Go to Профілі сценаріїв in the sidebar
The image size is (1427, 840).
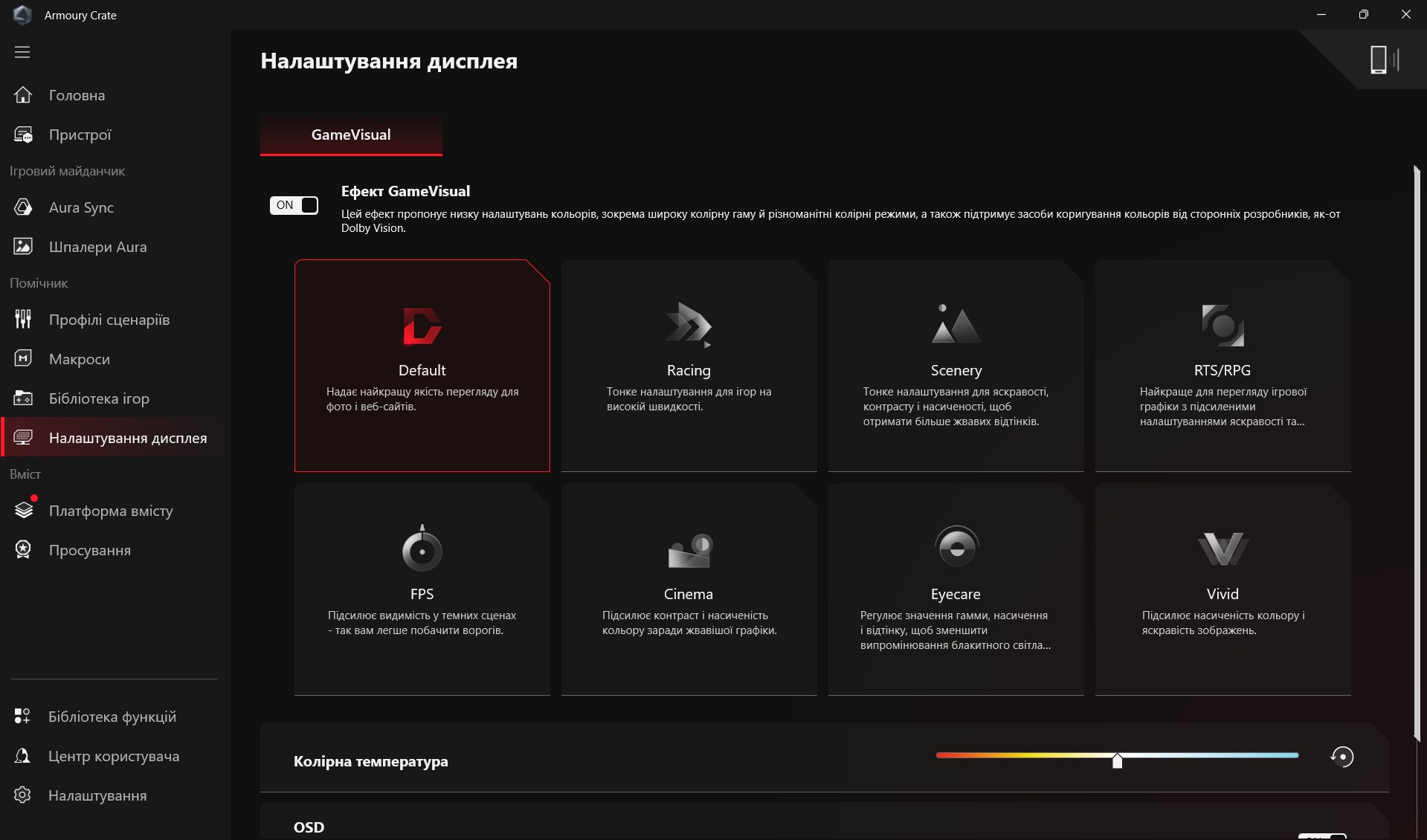pos(109,320)
